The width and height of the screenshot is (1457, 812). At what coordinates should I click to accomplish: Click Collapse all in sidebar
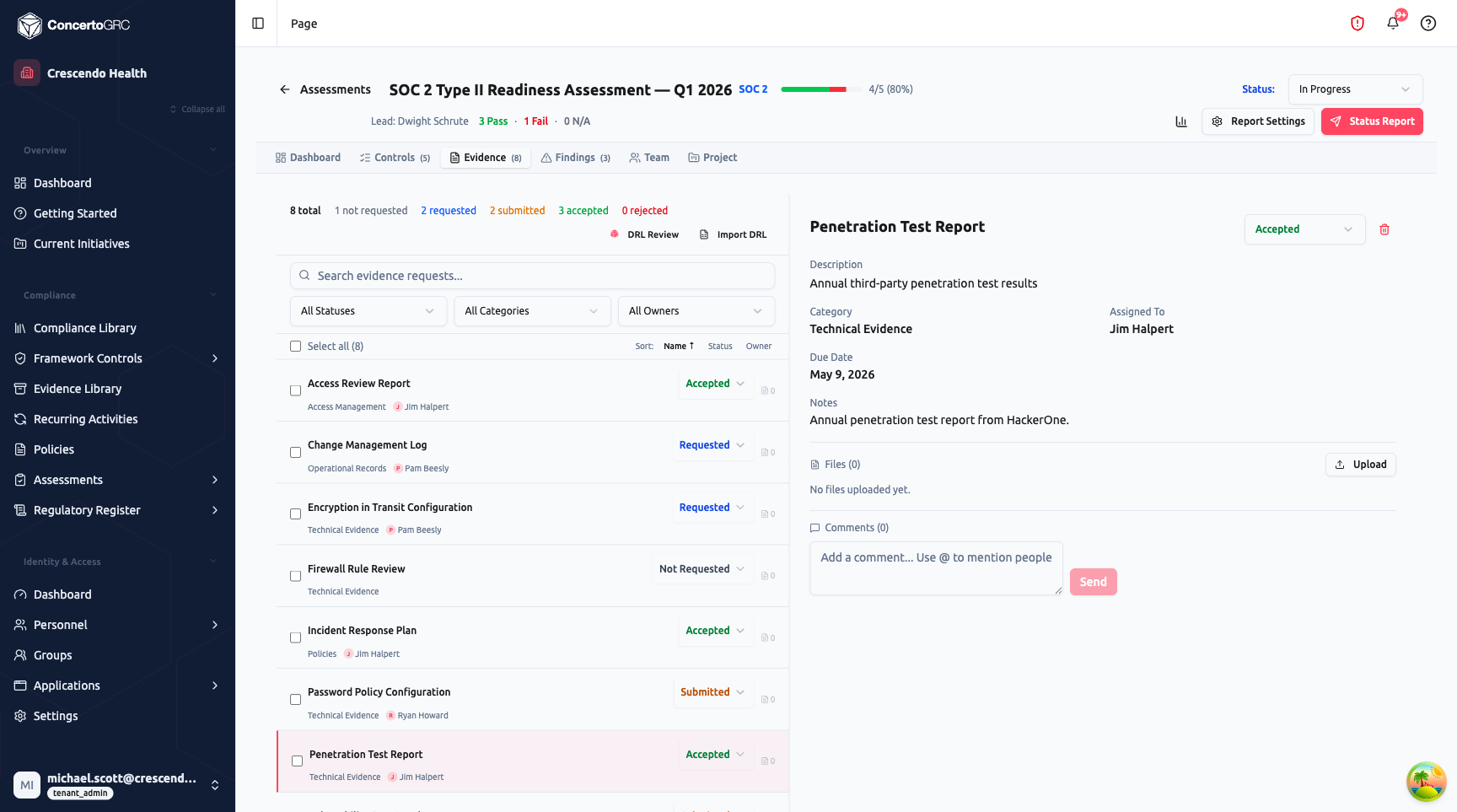tap(198, 110)
